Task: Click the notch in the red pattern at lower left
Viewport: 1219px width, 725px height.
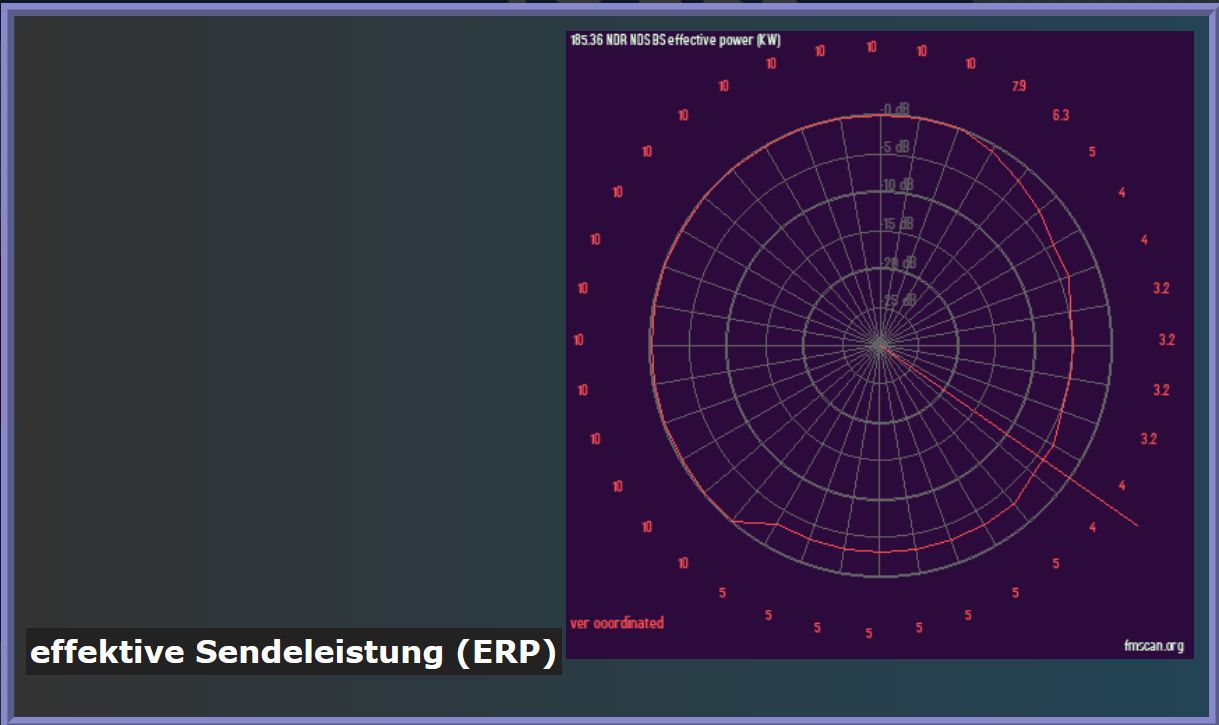Action: coord(736,521)
